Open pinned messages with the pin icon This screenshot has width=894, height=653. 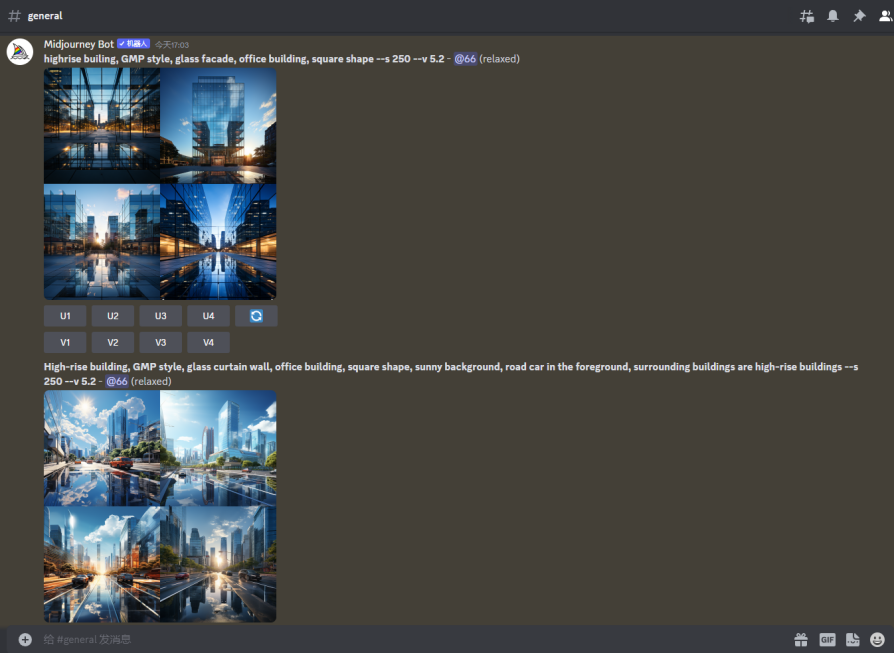click(x=859, y=16)
